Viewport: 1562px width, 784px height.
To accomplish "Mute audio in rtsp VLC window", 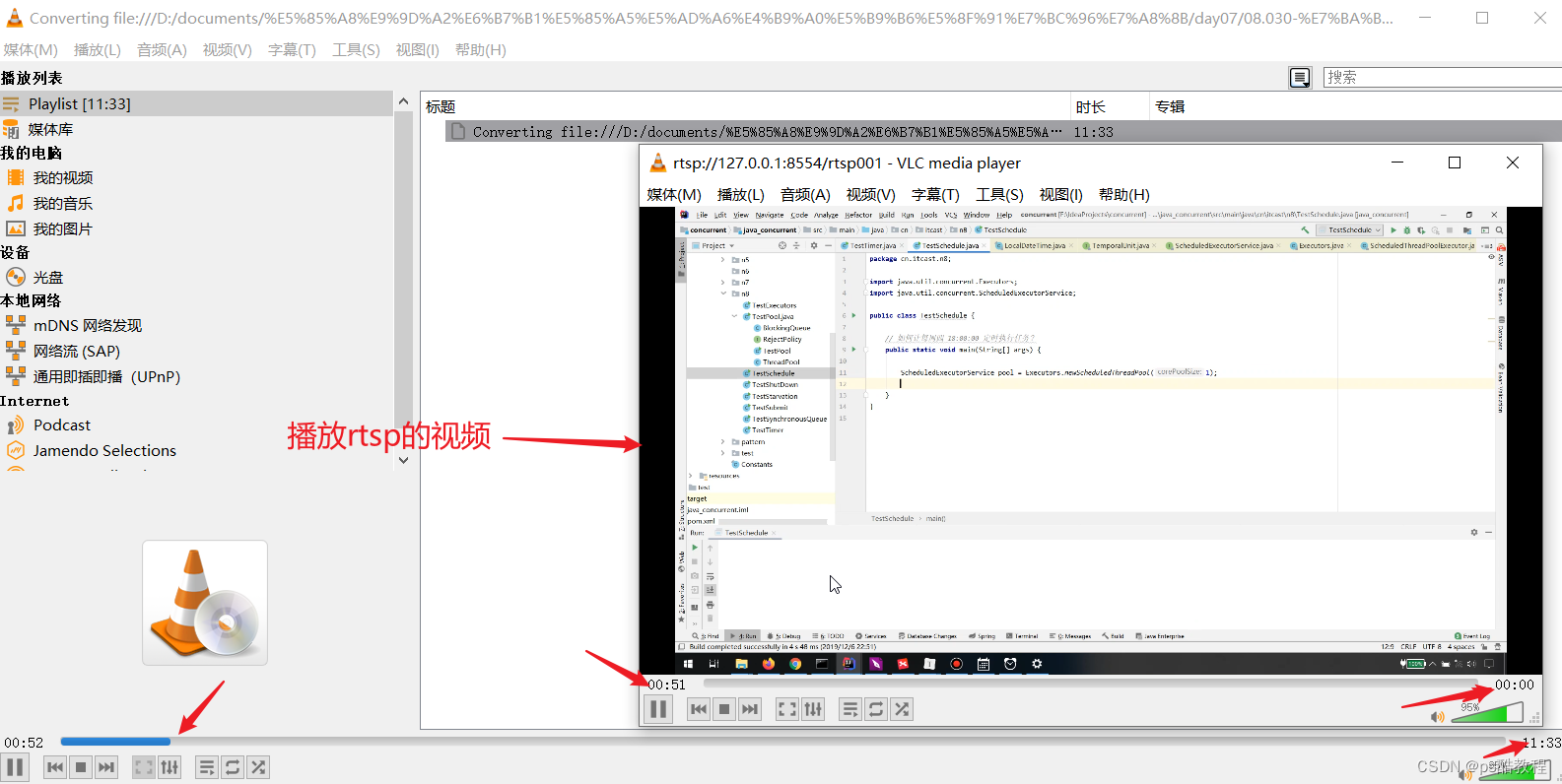I will (x=1438, y=716).
